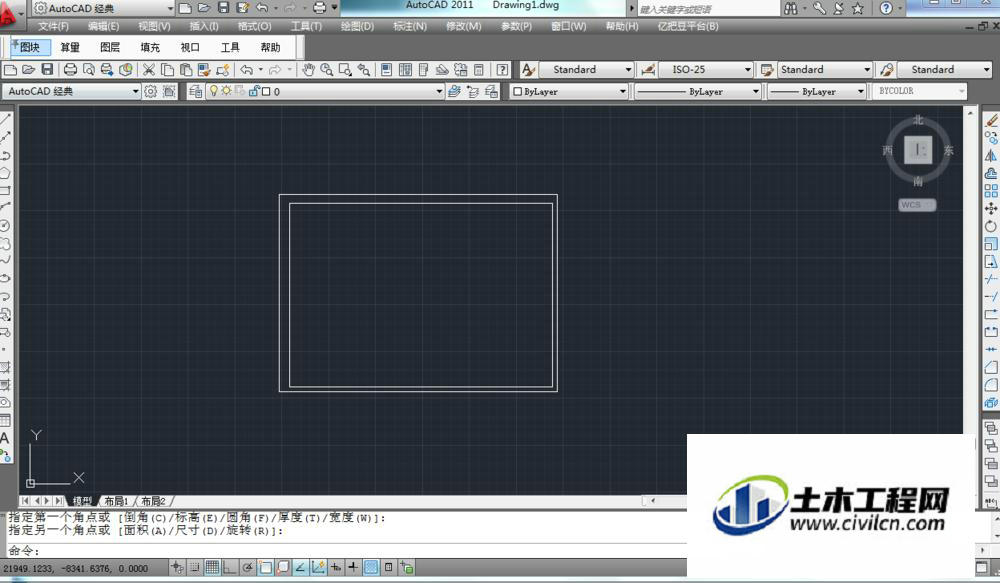The width and height of the screenshot is (1000, 583).
Task: Select the Move tool in modify toolbar
Action: [990, 208]
